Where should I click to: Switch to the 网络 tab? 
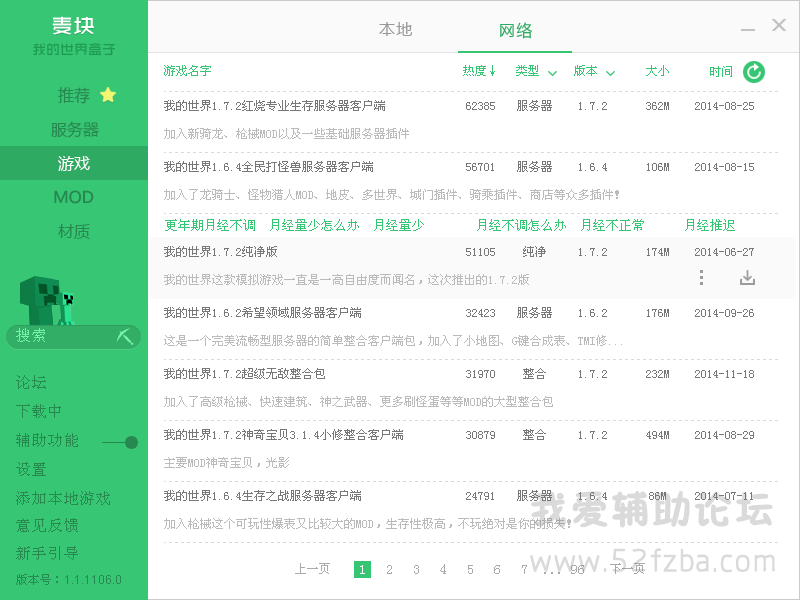(515, 31)
